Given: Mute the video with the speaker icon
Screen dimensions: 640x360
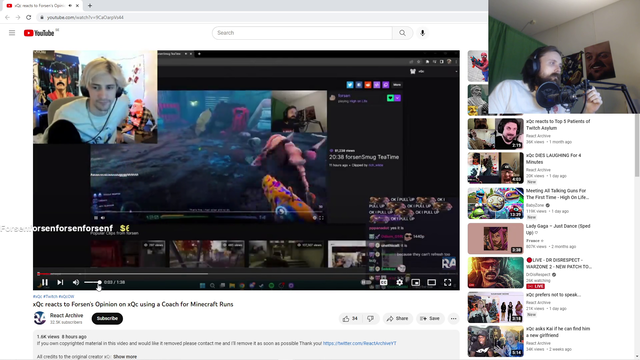Looking at the screenshot, I should coord(76,282).
